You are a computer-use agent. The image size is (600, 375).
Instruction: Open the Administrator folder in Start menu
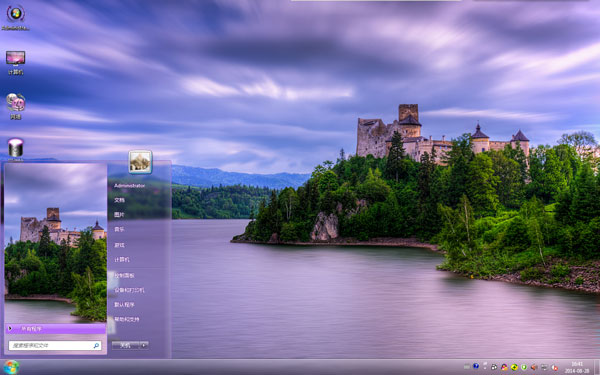pos(130,186)
